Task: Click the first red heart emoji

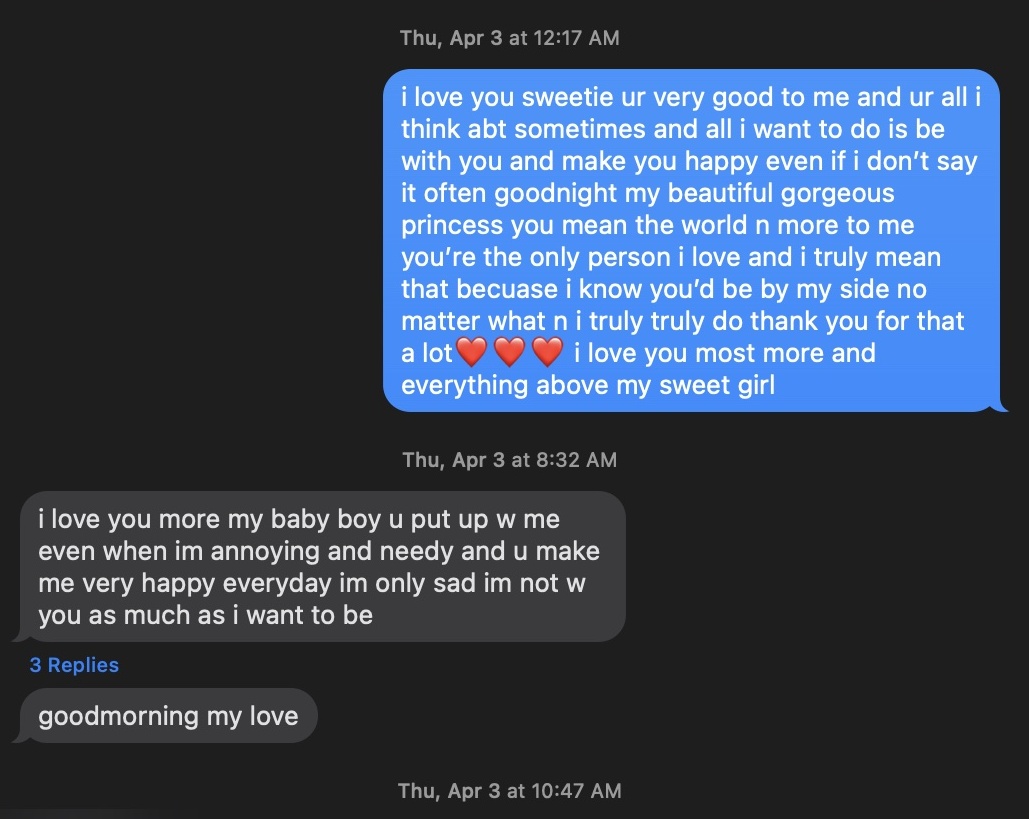Action: 471,353
